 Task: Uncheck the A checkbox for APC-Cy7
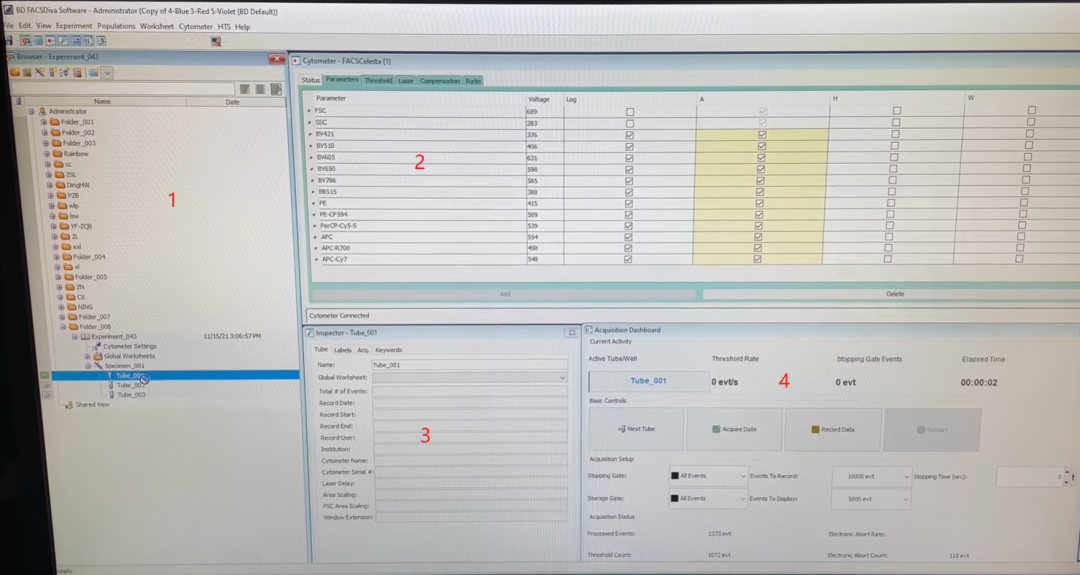[757, 259]
